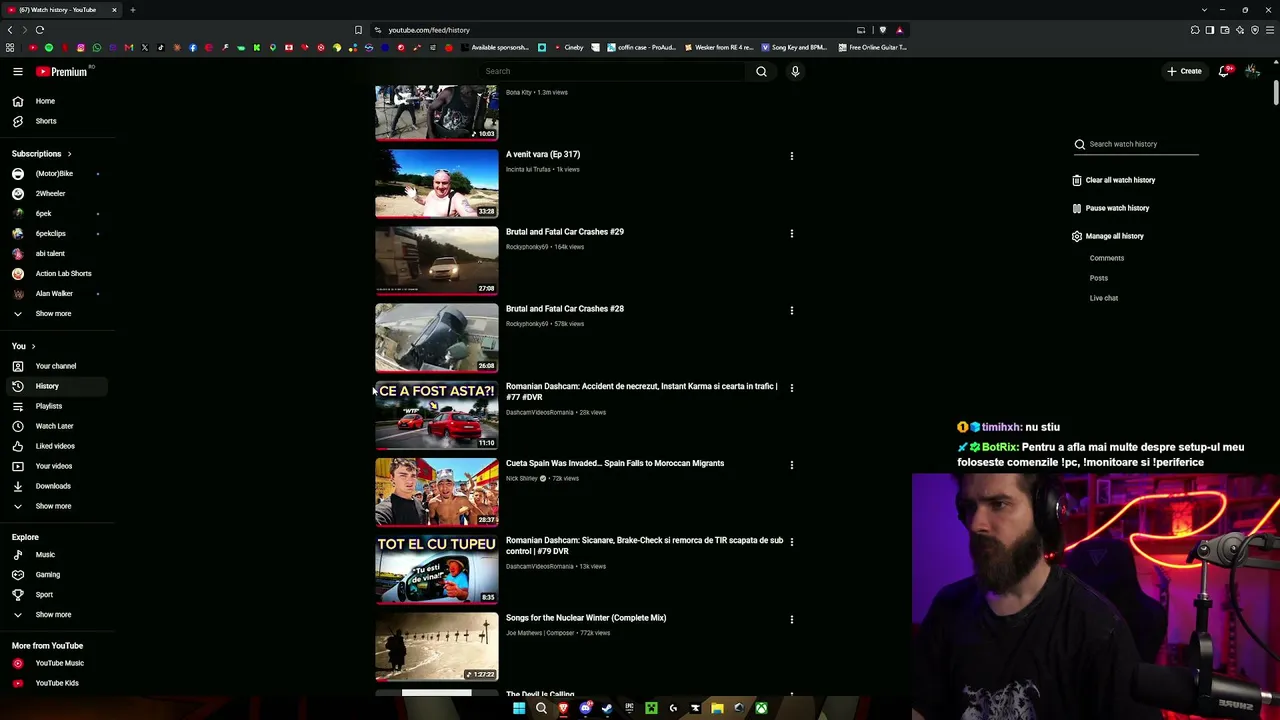This screenshot has height=720, width=1280.
Task: Click the YouTube Premium logo
Action: coord(62,71)
